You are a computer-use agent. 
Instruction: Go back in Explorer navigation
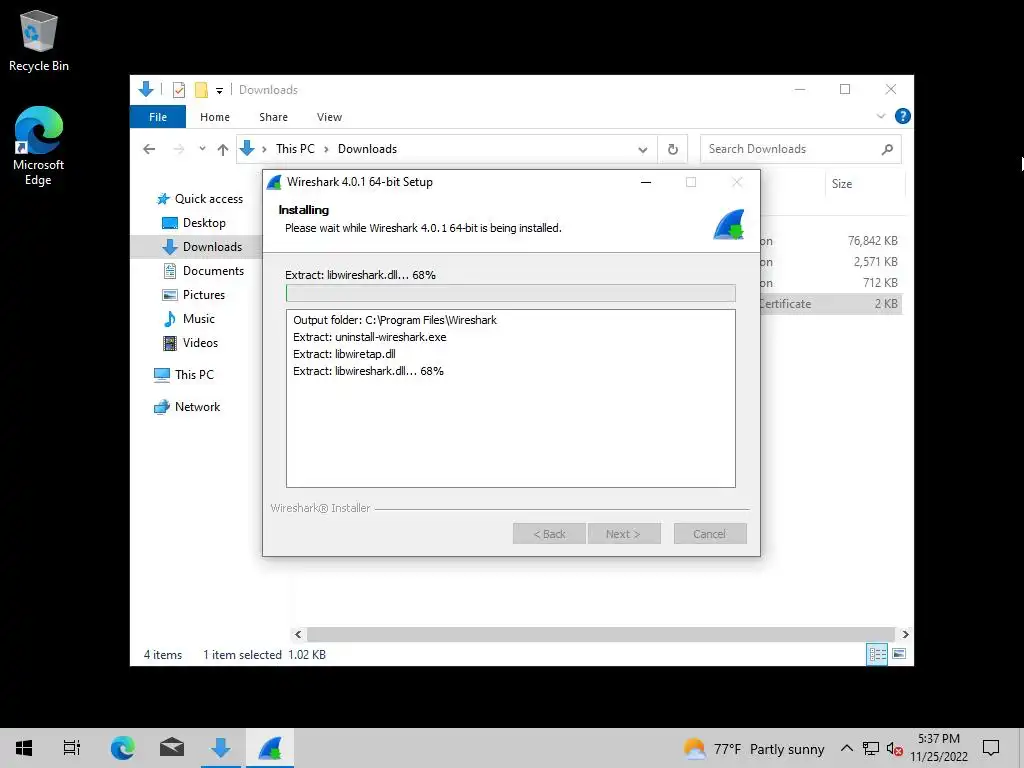[x=149, y=149]
